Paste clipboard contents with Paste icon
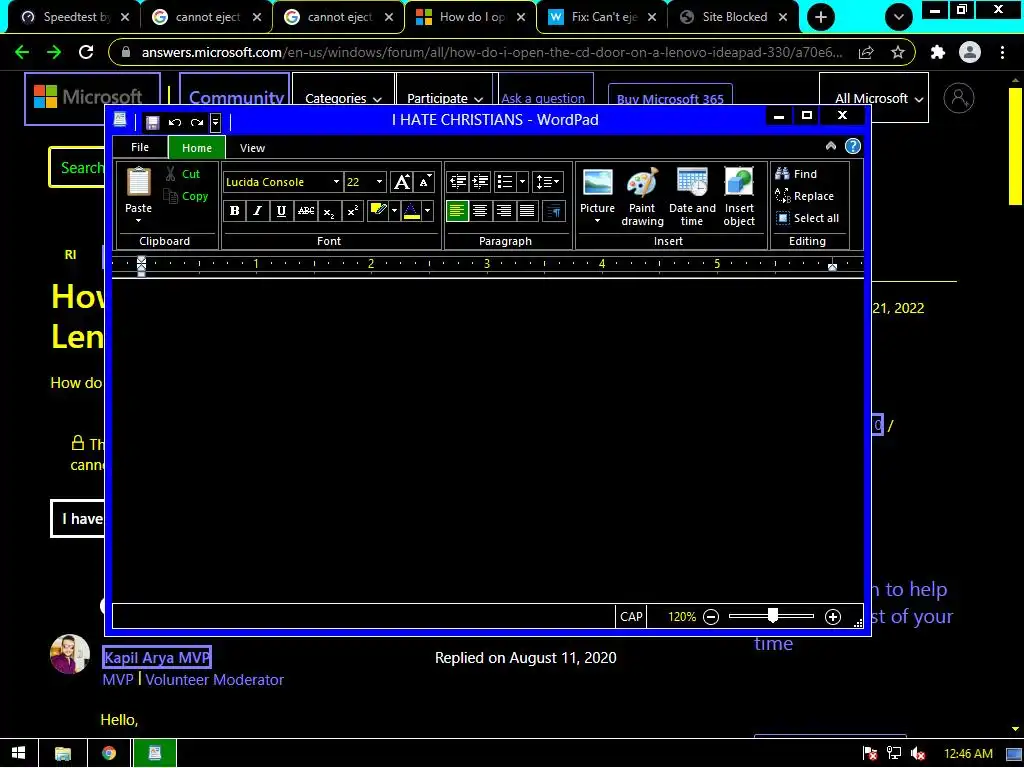 [x=138, y=182]
